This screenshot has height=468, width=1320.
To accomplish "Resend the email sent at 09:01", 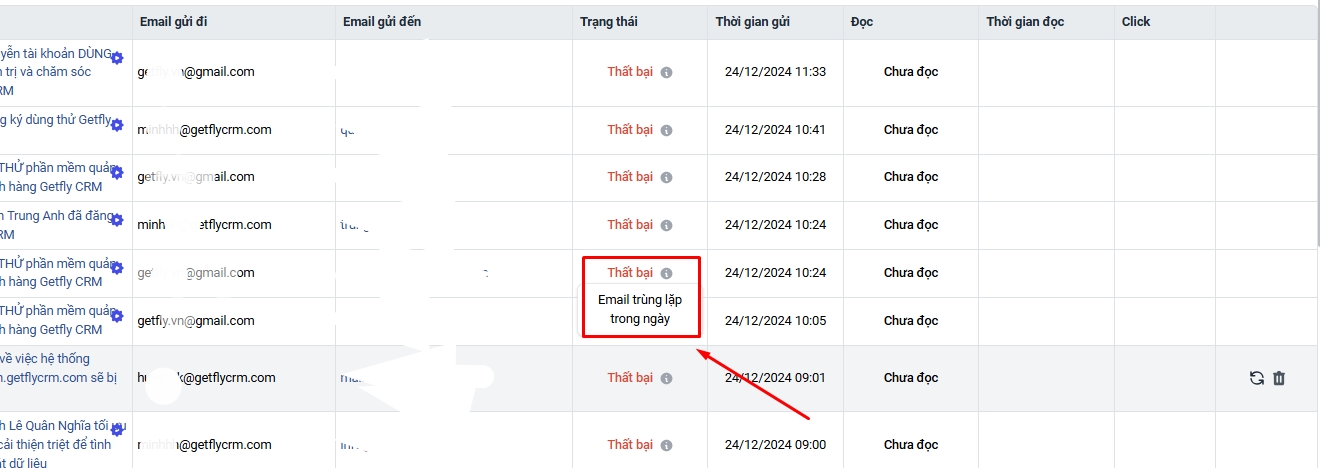I will point(1257,378).
